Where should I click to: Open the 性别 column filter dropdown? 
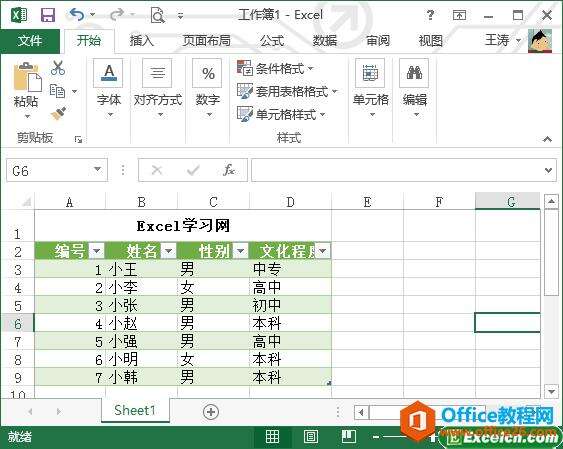[x=241, y=251]
